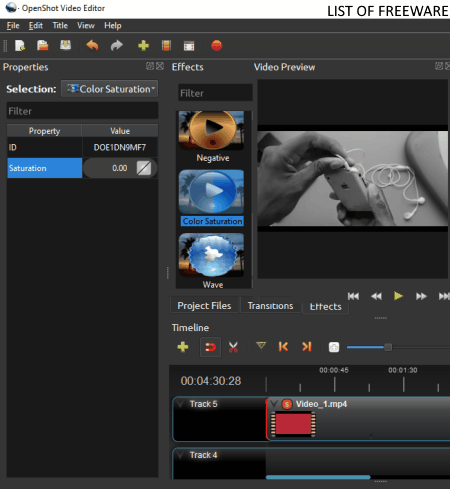Click the Property column header
450x489 pixels.
[x=44, y=131]
